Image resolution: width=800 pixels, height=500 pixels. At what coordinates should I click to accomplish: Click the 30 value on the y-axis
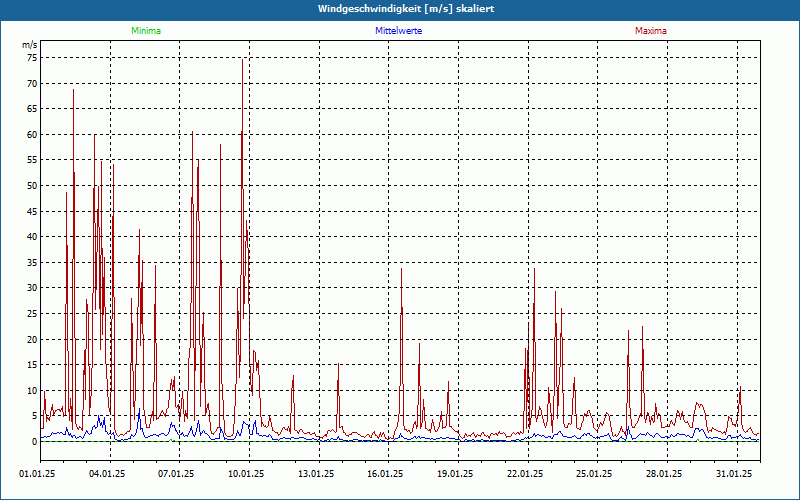tap(32, 288)
